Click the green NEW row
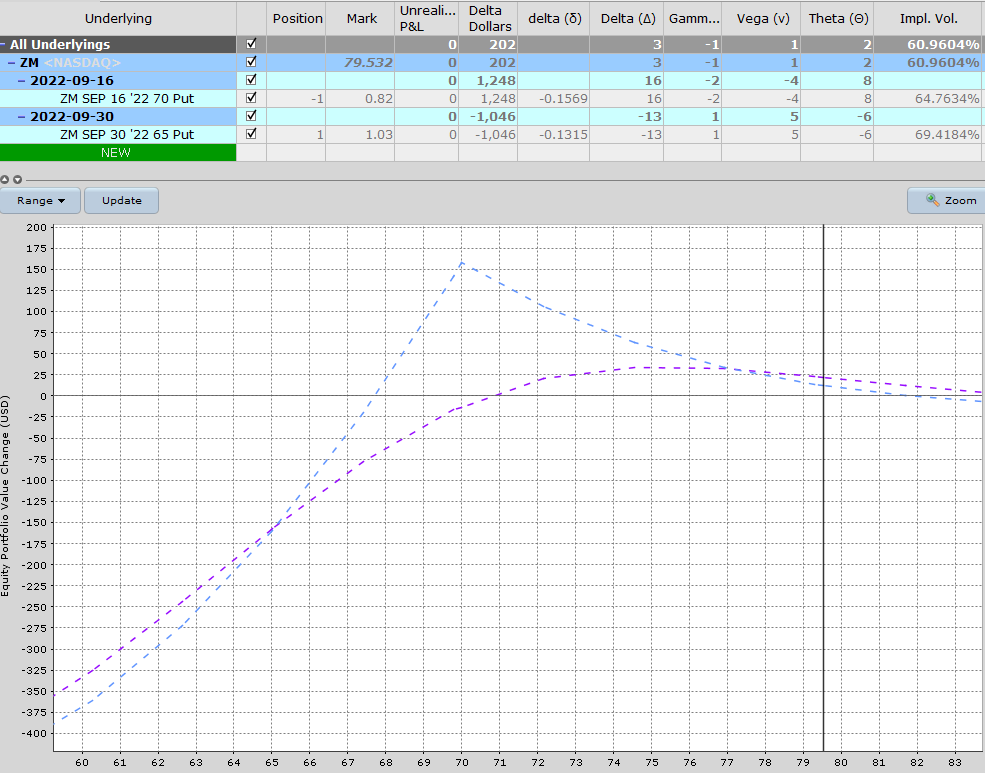Screen dimensions: 985x773 pos(115,152)
